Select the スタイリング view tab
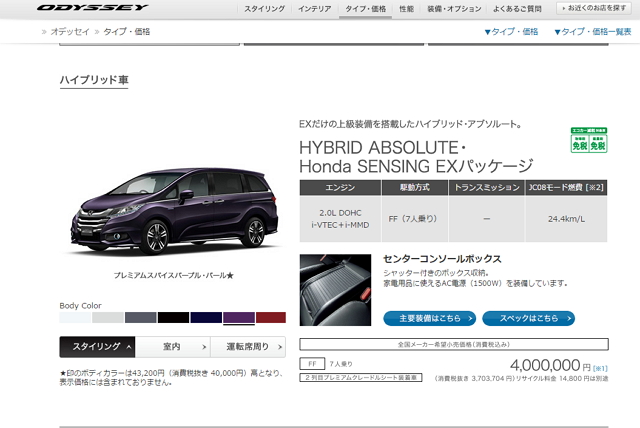 pos(97,347)
